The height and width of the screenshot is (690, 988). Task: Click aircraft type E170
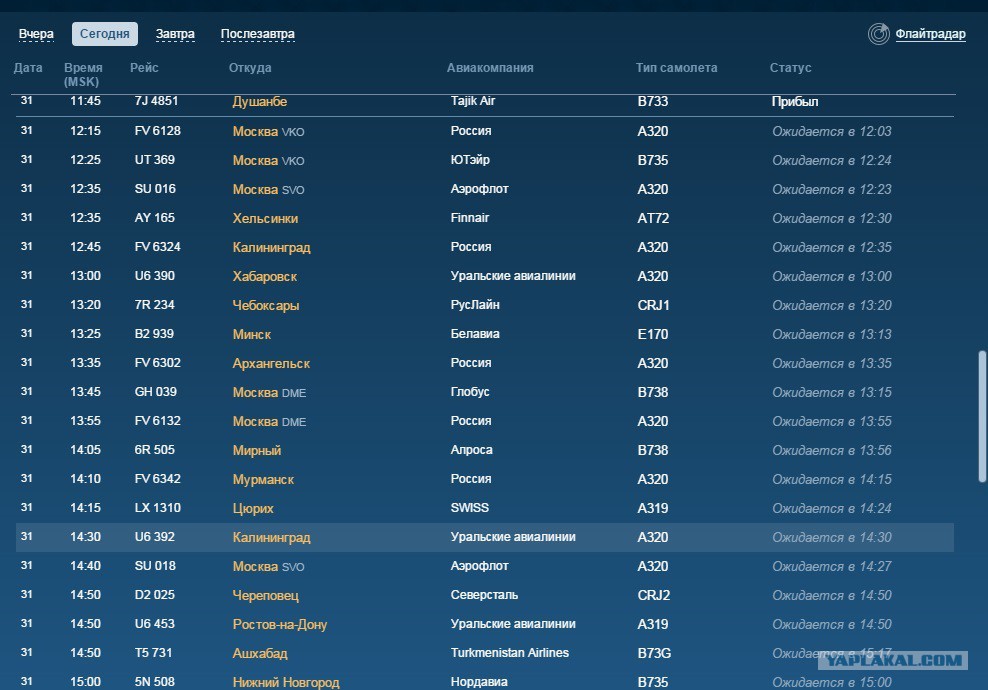click(x=652, y=335)
